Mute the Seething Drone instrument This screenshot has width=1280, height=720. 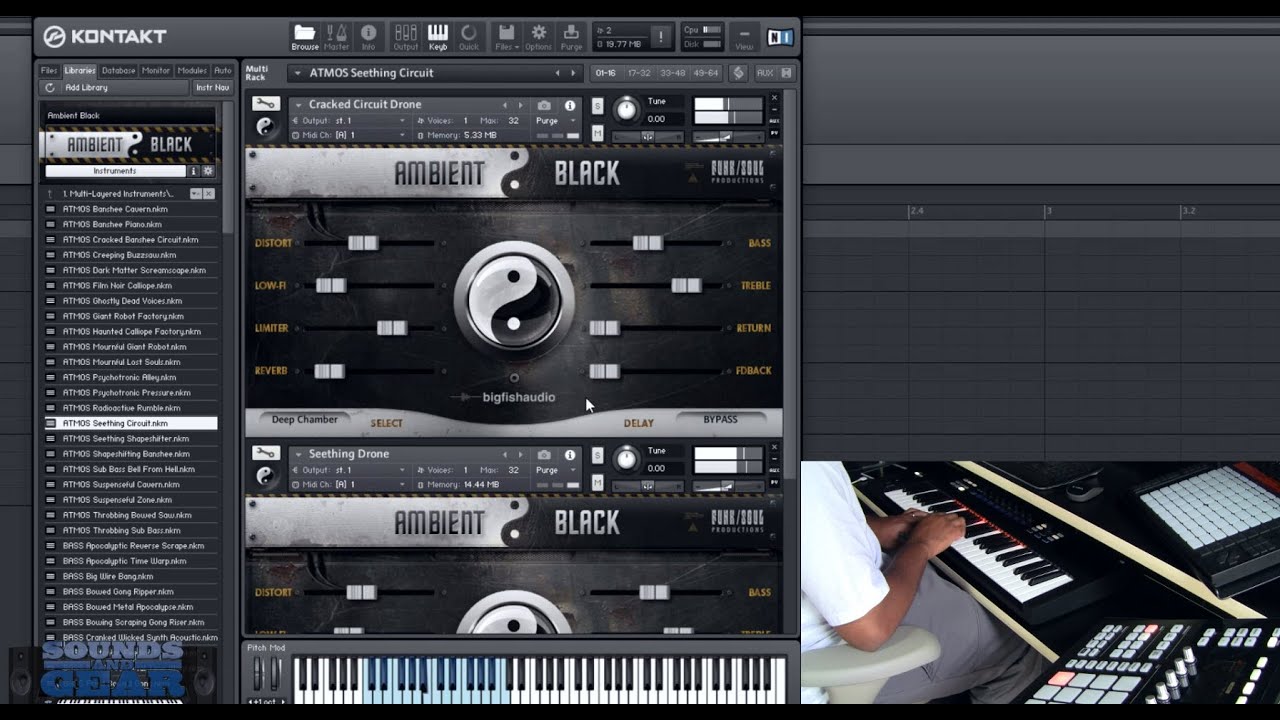pyautogui.click(x=598, y=483)
